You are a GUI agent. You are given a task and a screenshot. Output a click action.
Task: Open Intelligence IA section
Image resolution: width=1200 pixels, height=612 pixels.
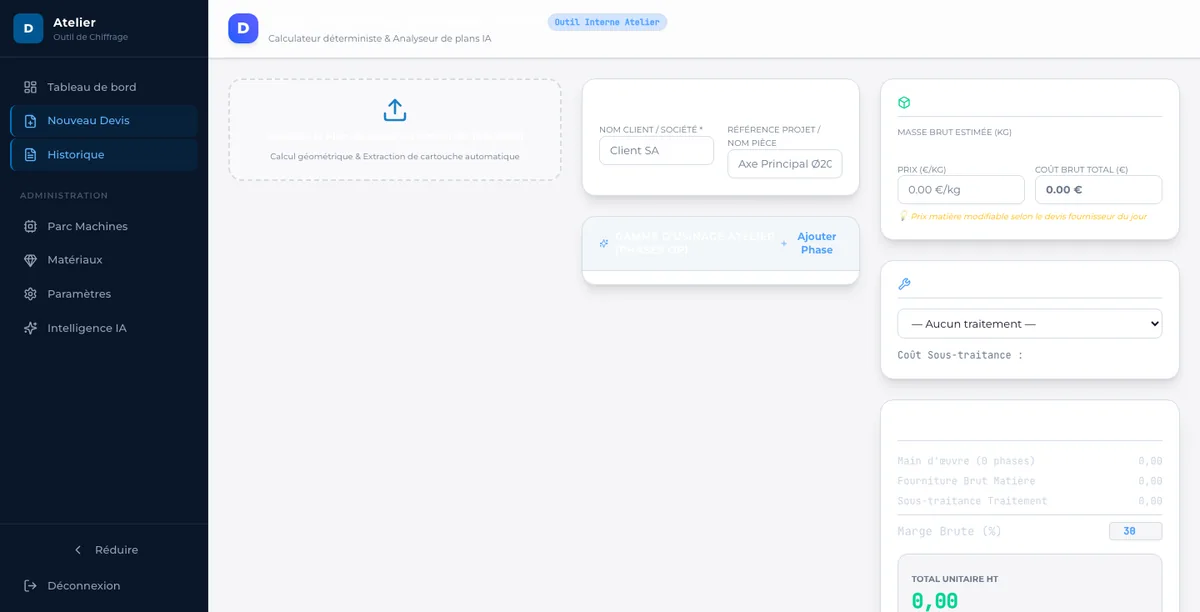pos(104,328)
